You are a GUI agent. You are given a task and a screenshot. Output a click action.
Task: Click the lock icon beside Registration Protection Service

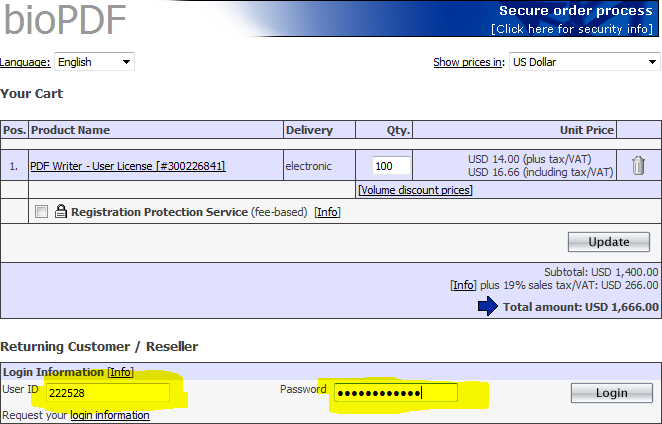pyautogui.click(x=61, y=211)
